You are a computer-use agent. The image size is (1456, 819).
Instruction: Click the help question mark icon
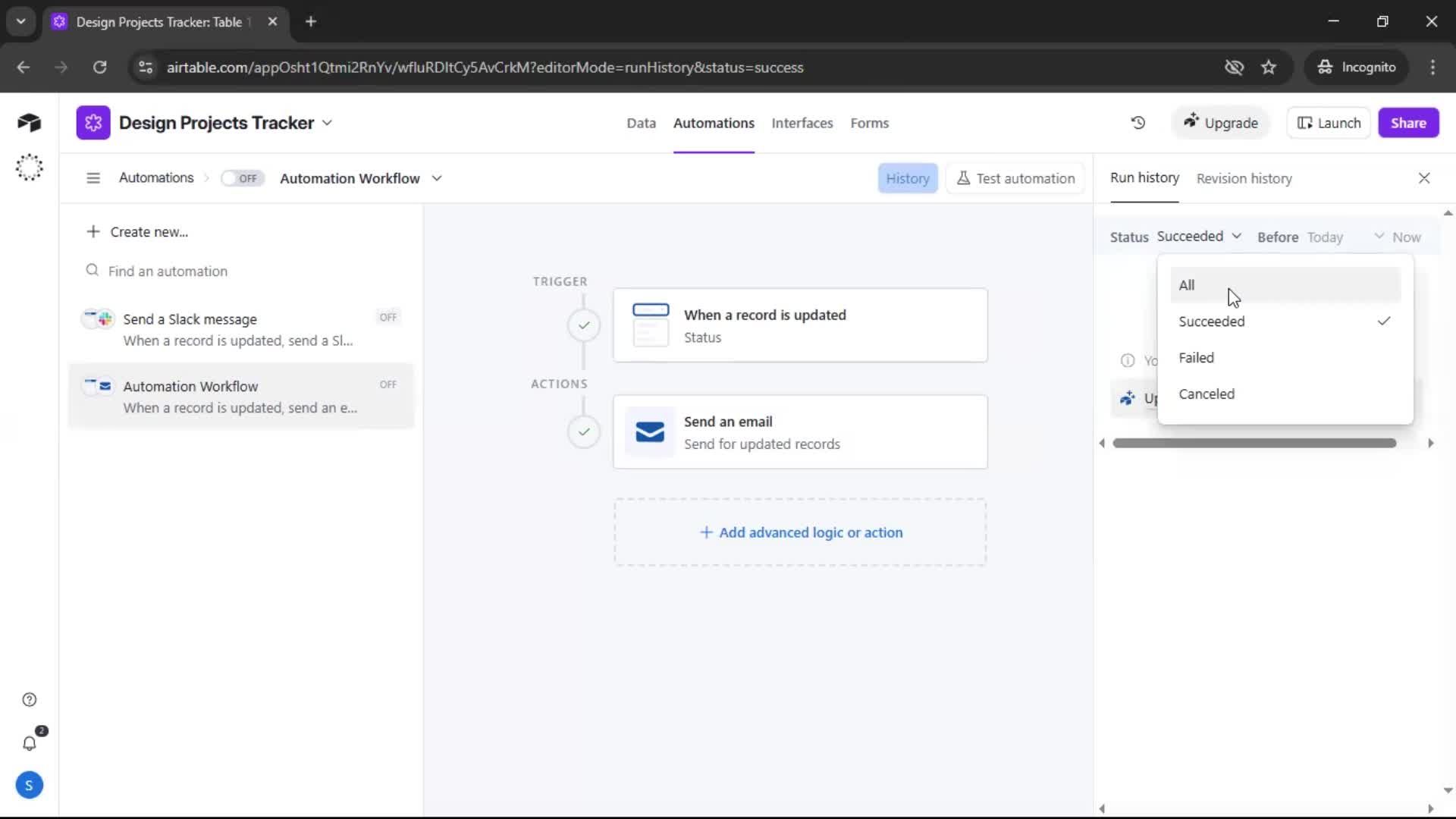pos(29,700)
